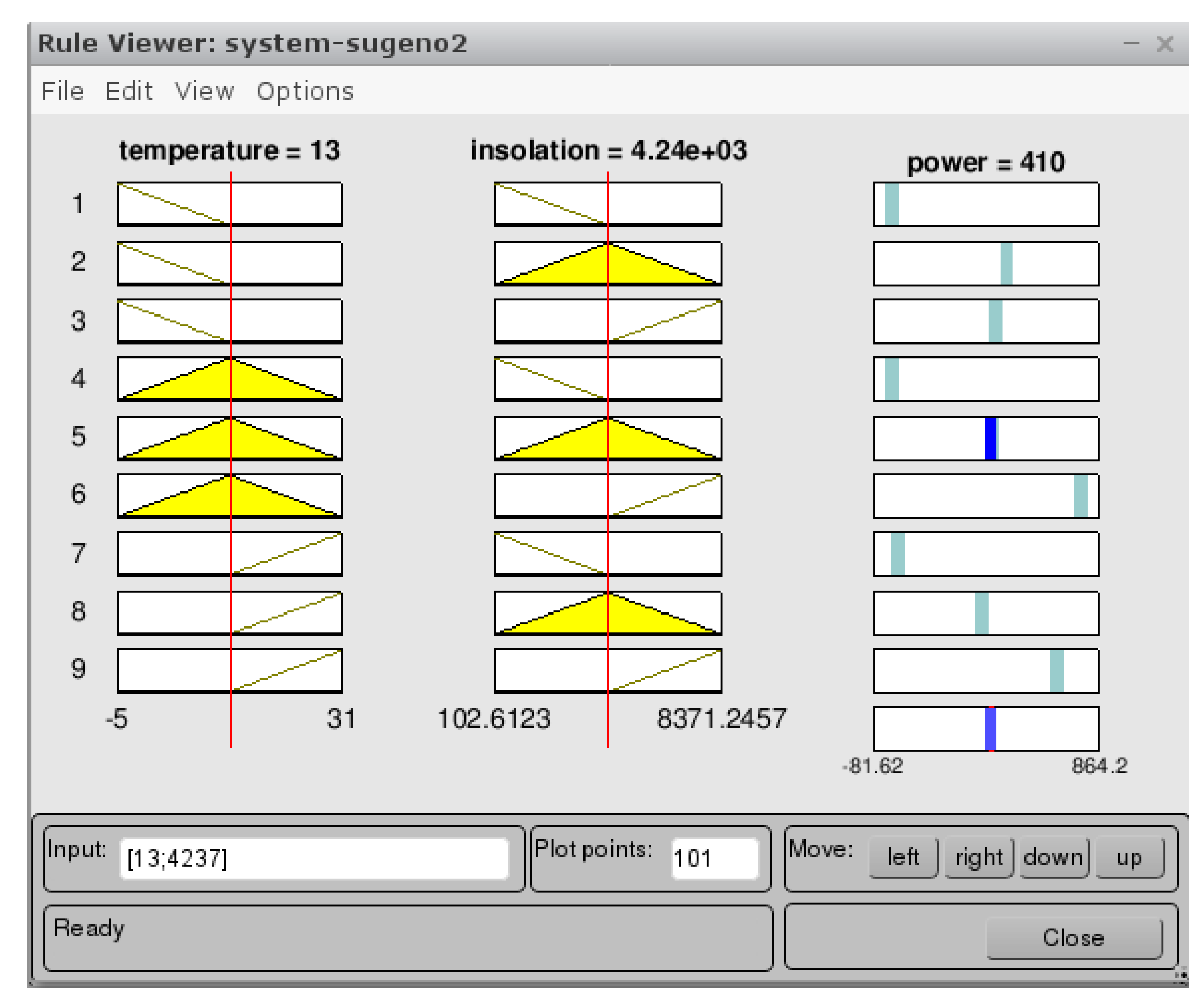Click the Close button at bottom
1204x1006 pixels.
tap(1073, 938)
